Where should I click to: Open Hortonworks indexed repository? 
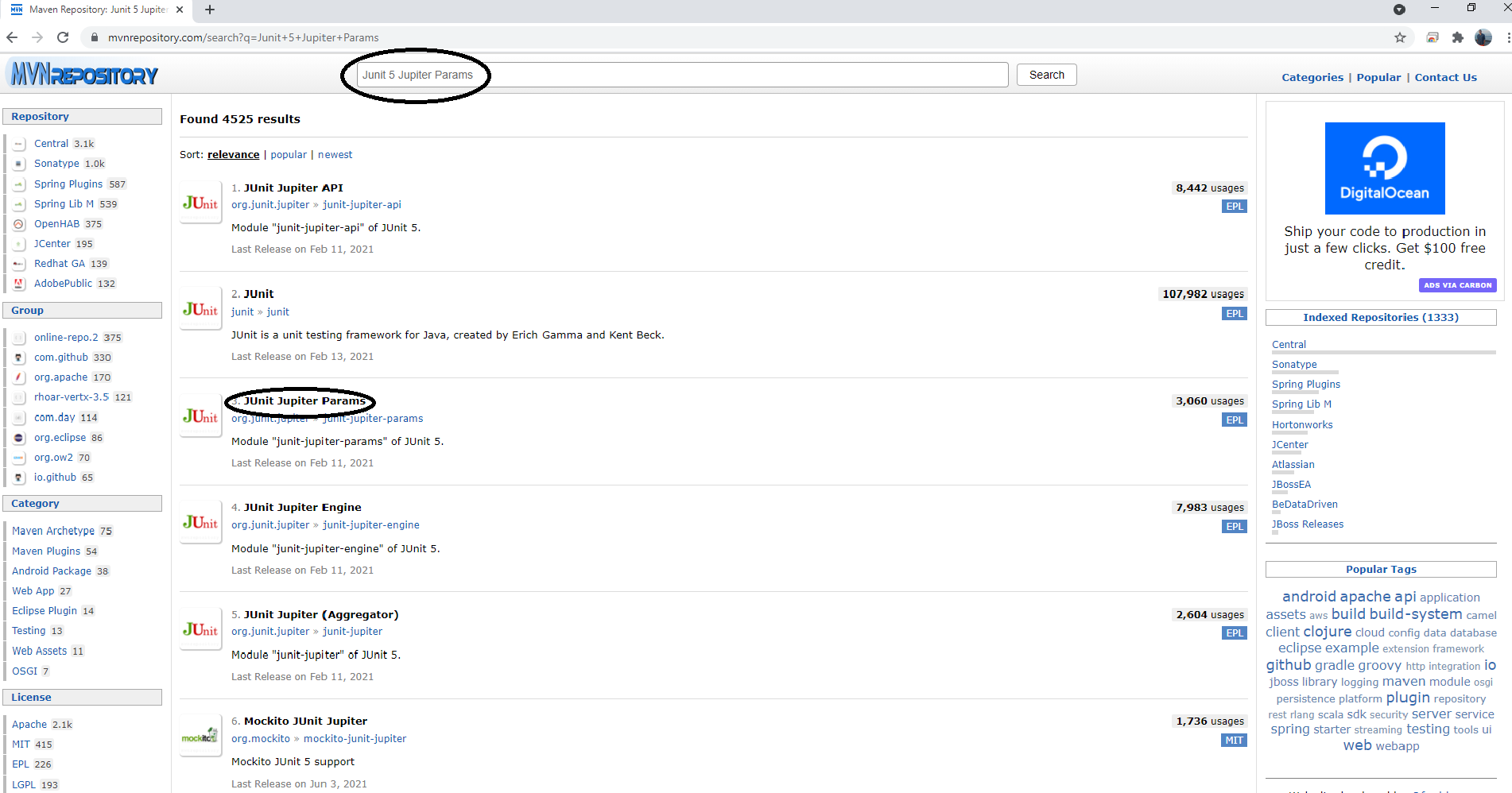(1302, 424)
